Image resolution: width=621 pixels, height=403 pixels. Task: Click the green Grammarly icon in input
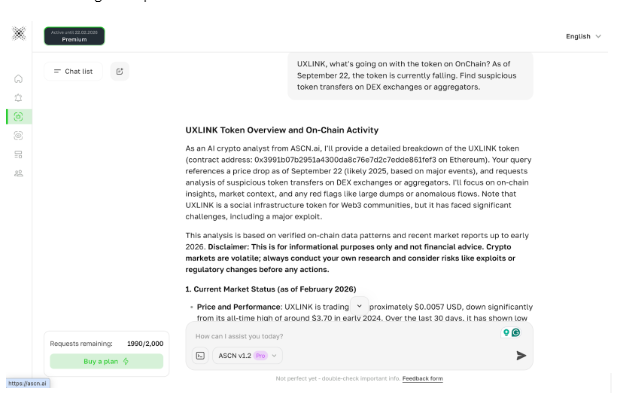[516, 333]
